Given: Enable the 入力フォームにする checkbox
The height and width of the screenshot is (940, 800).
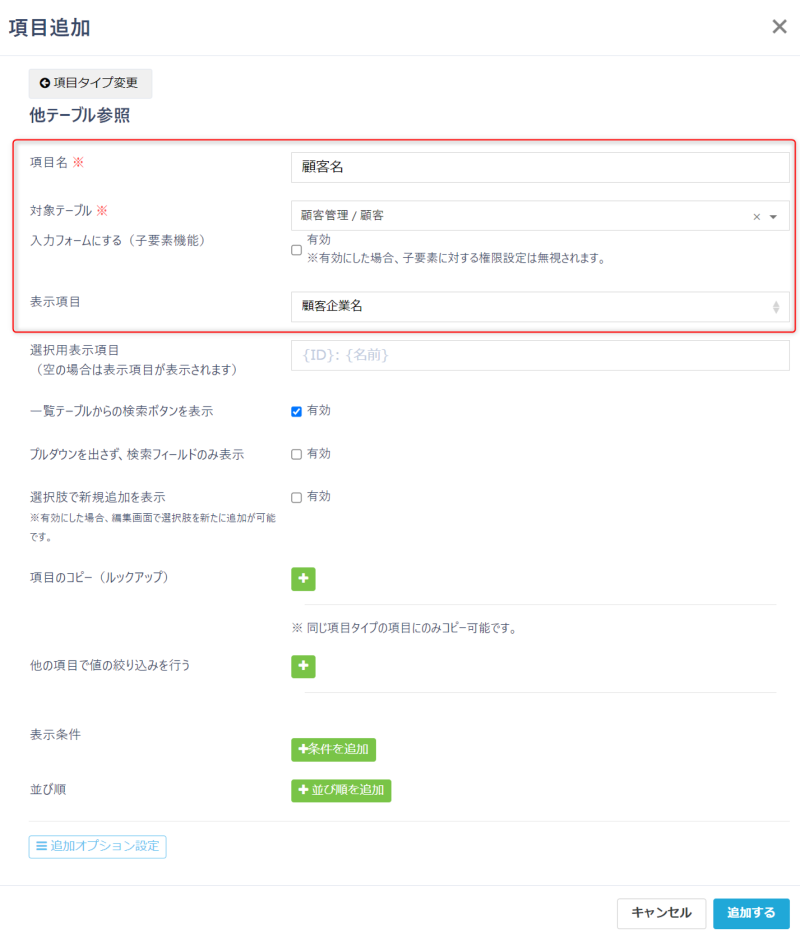Looking at the screenshot, I should point(296,250).
